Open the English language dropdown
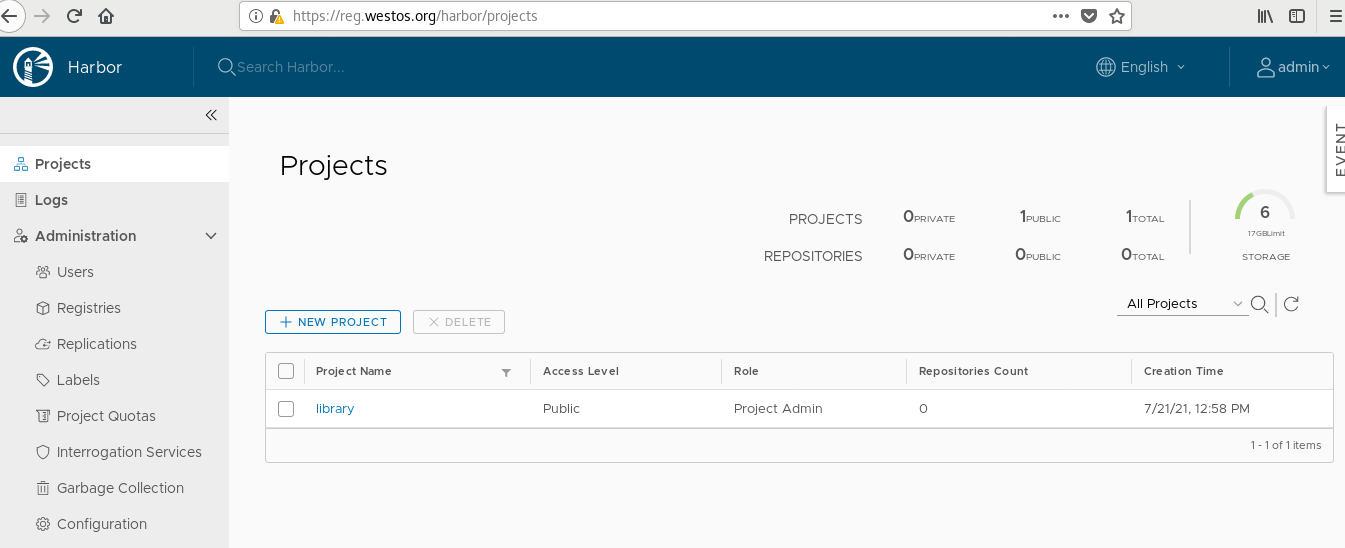The width and height of the screenshot is (1345, 548). click(1141, 67)
